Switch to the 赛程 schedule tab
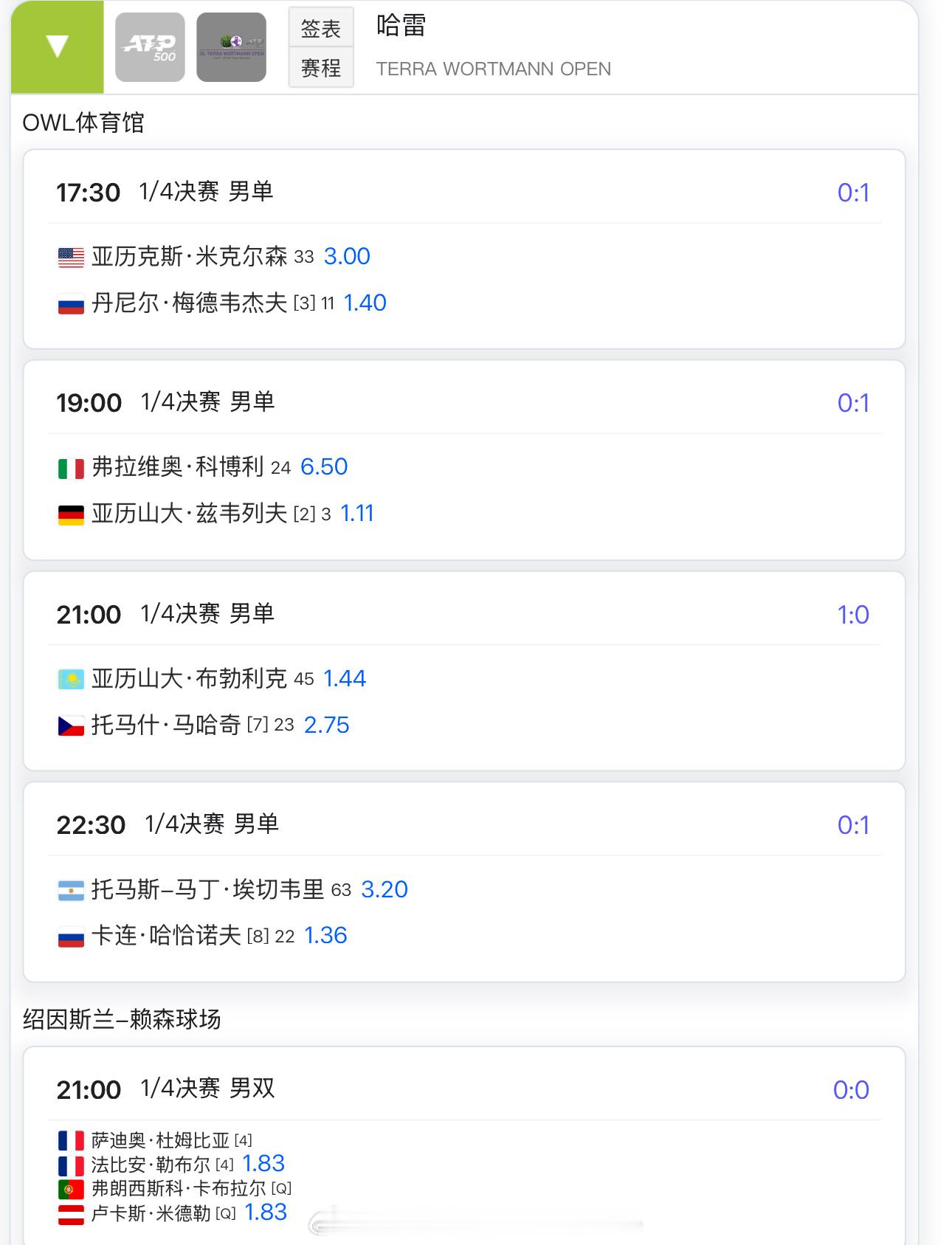The height and width of the screenshot is (1245, 952). click(x=321, y=68)
